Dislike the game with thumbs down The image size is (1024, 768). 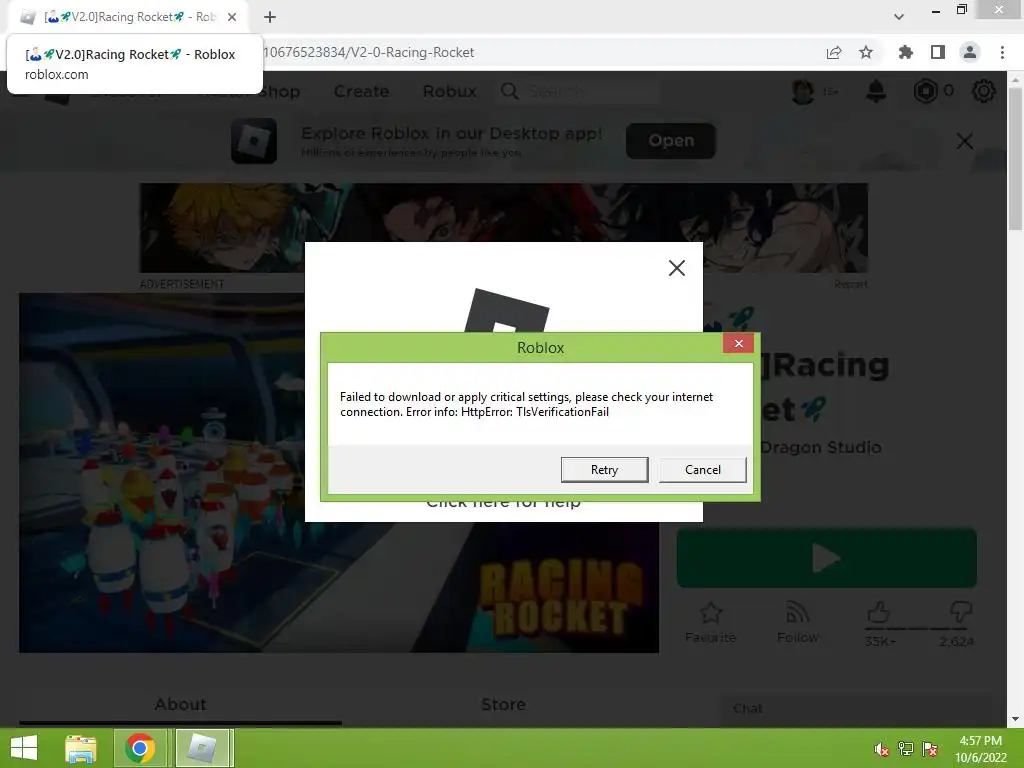pyautogui.click(x=961, y=613)
